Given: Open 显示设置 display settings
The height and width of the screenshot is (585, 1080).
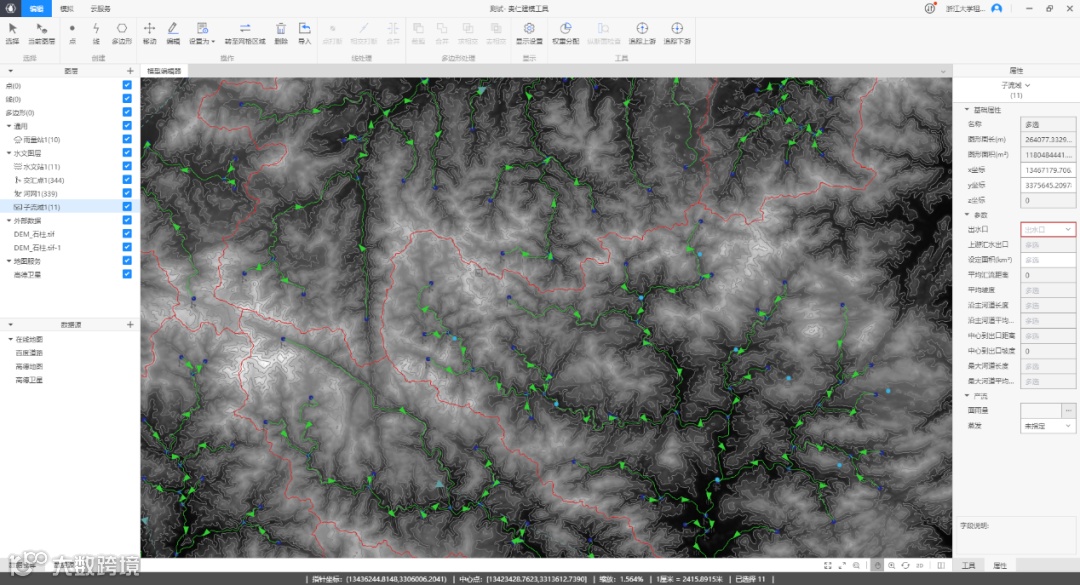Looking at the screenshot, I should tap(529, 32).
